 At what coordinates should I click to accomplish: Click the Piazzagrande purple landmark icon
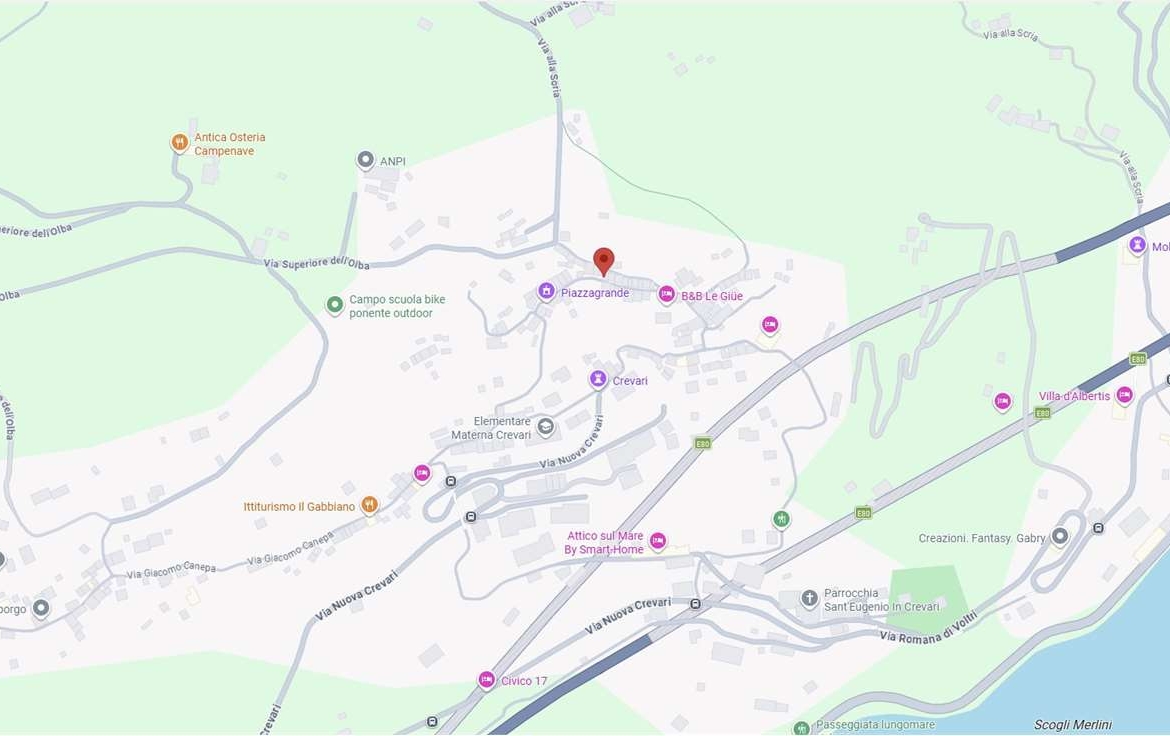tap(546, 291)
